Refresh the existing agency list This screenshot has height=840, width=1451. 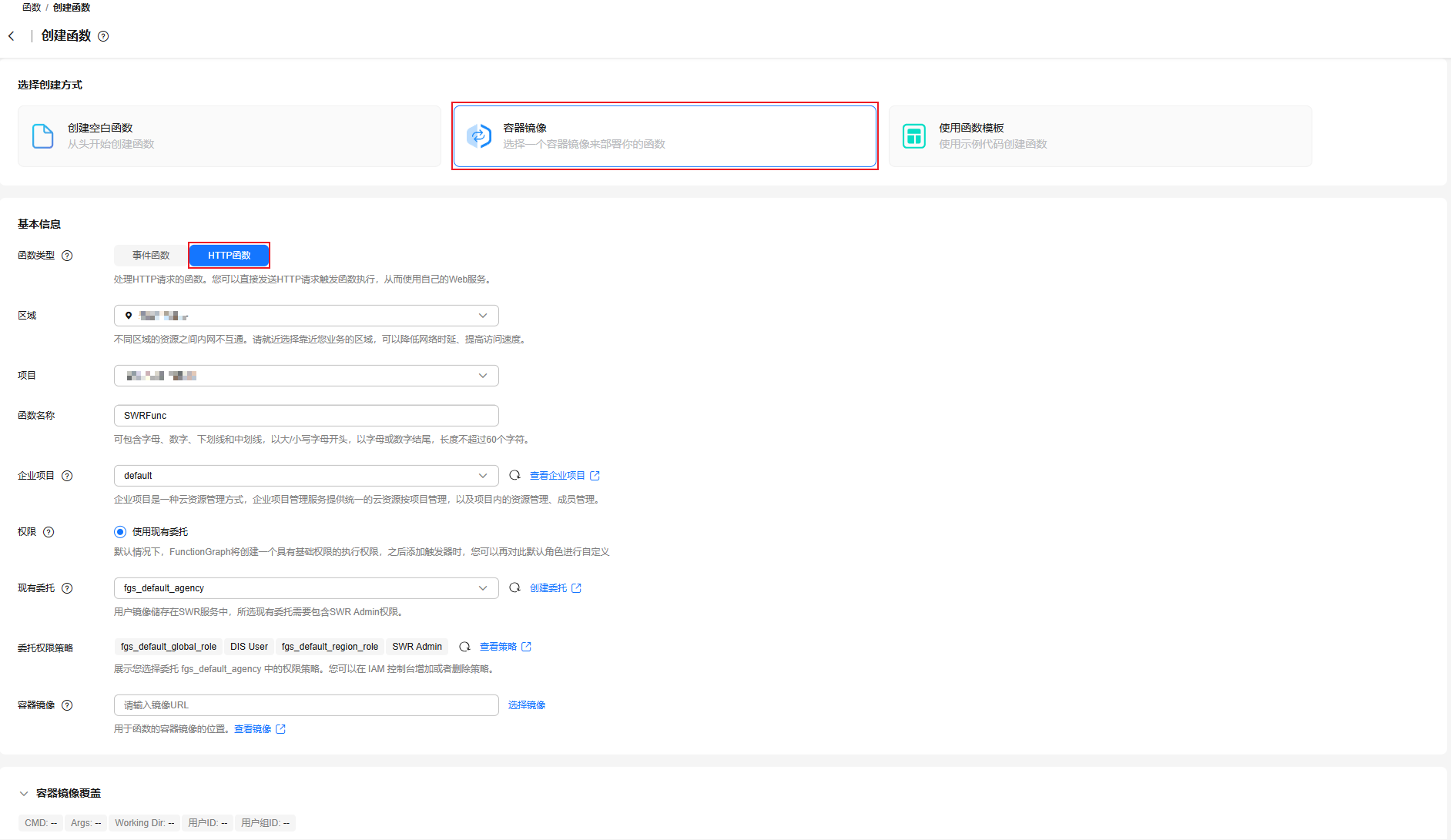pyautogui.click(x=514, y=588)
